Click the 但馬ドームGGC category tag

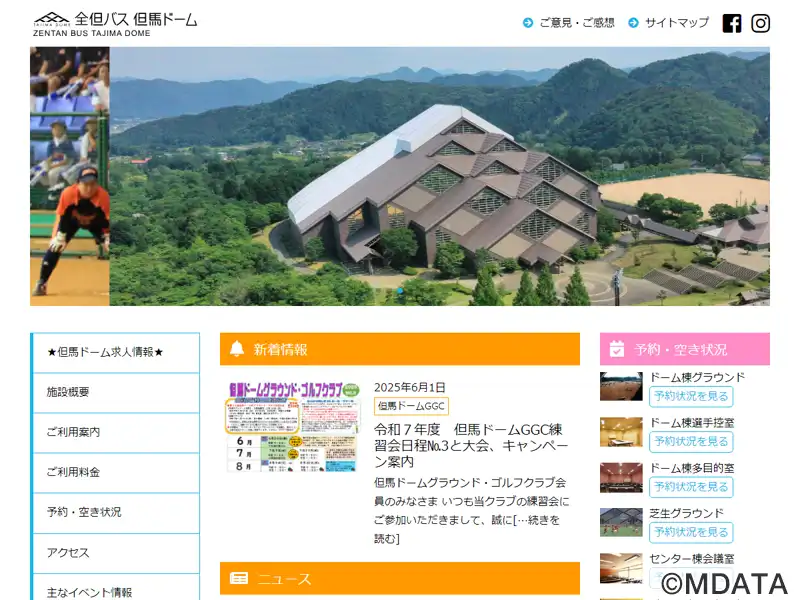[411, 406]
